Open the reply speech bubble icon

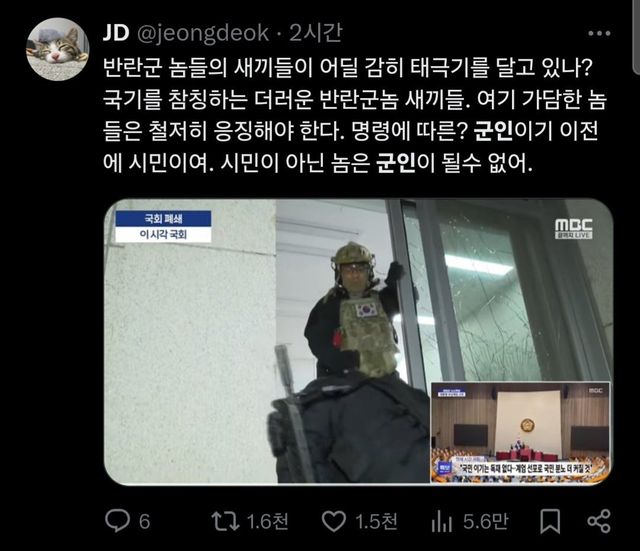coord(117,521)
